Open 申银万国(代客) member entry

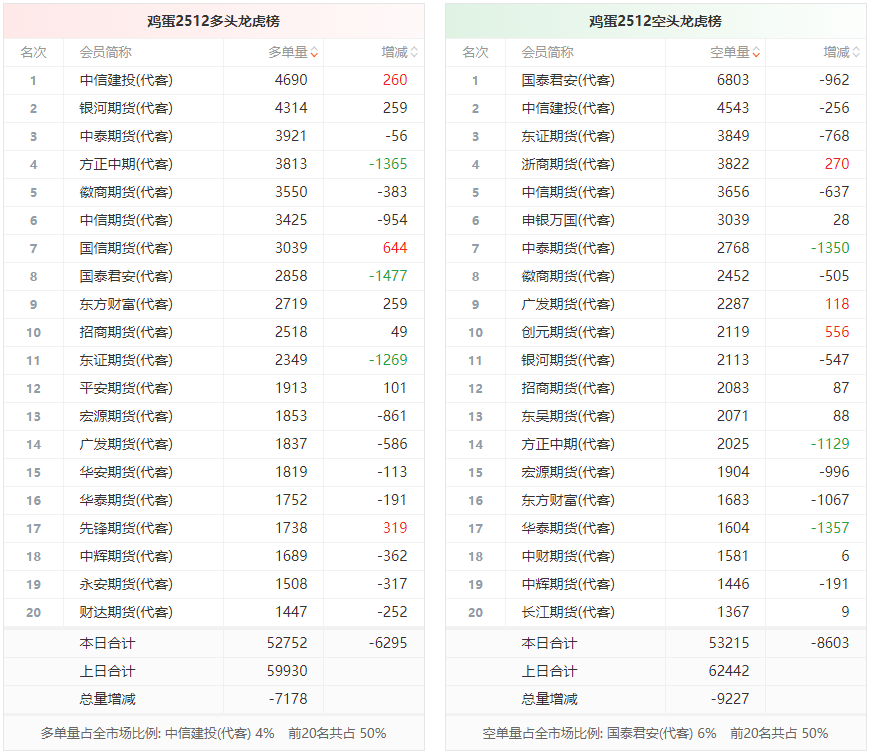click(567, 220)
